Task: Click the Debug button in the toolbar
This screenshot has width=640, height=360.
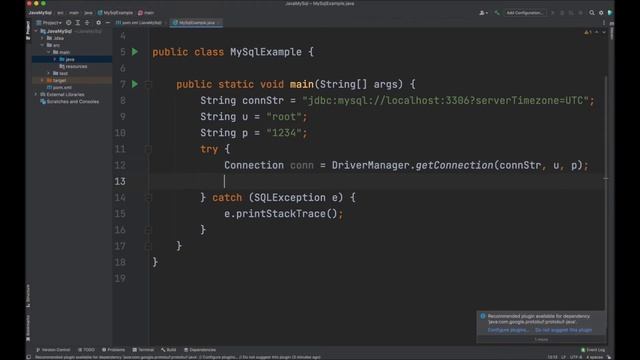Action: pyautogui.click(x=562, y=13)
